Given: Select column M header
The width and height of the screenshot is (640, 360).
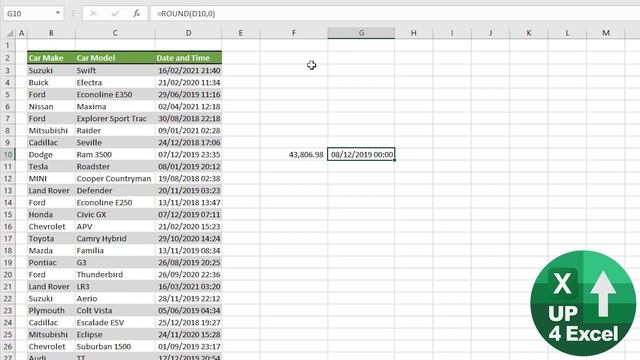Looking at the screenshot, I should [606, 33].
